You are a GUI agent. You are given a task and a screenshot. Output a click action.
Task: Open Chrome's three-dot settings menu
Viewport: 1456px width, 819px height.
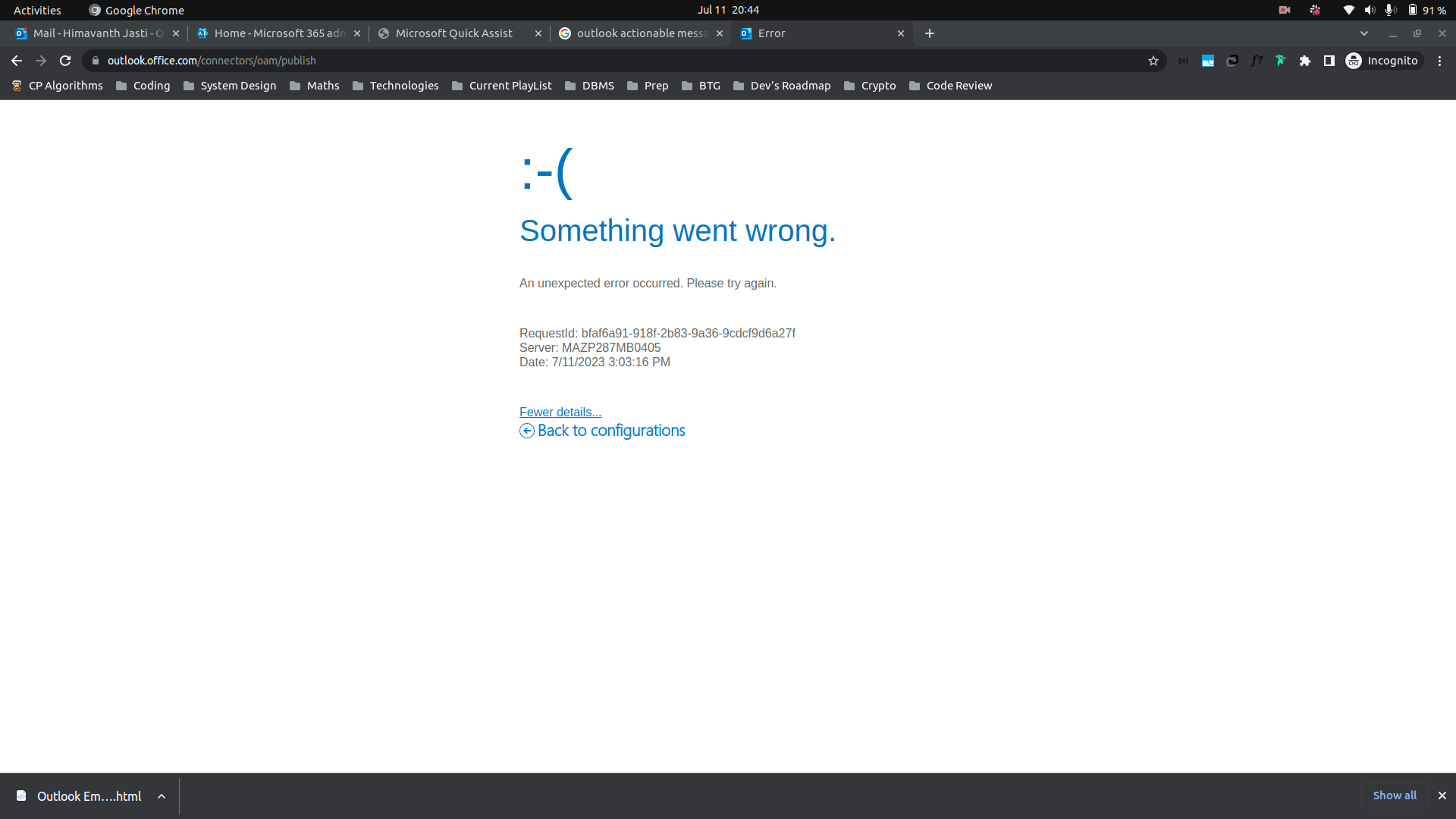(1440, 61)
